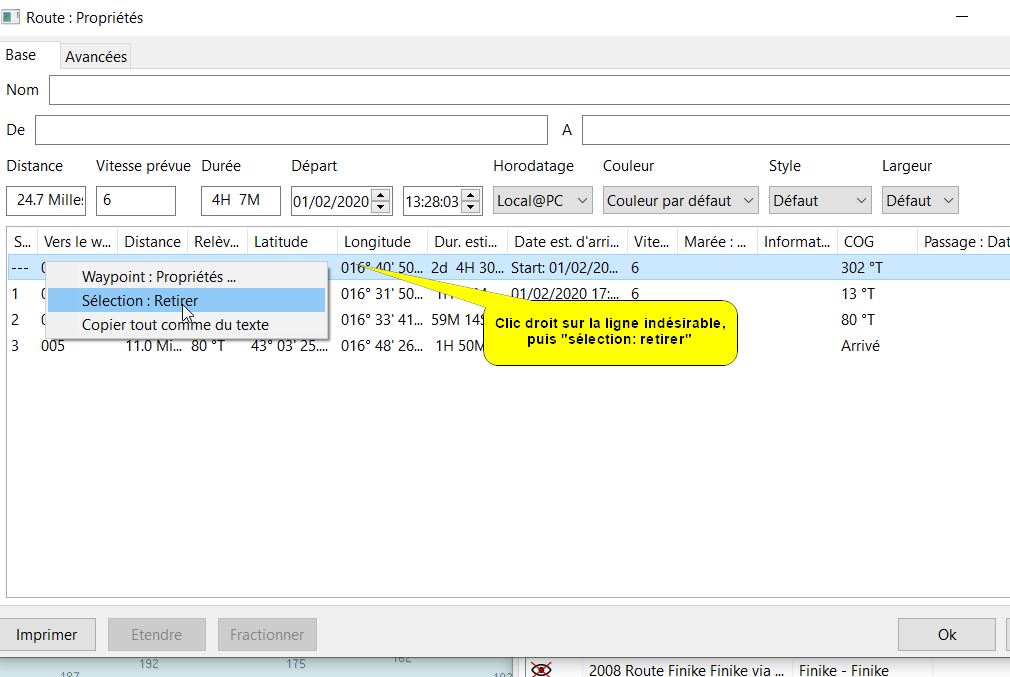Toggle the eye visibility icon for Finike route

click(x=541, y=669)
